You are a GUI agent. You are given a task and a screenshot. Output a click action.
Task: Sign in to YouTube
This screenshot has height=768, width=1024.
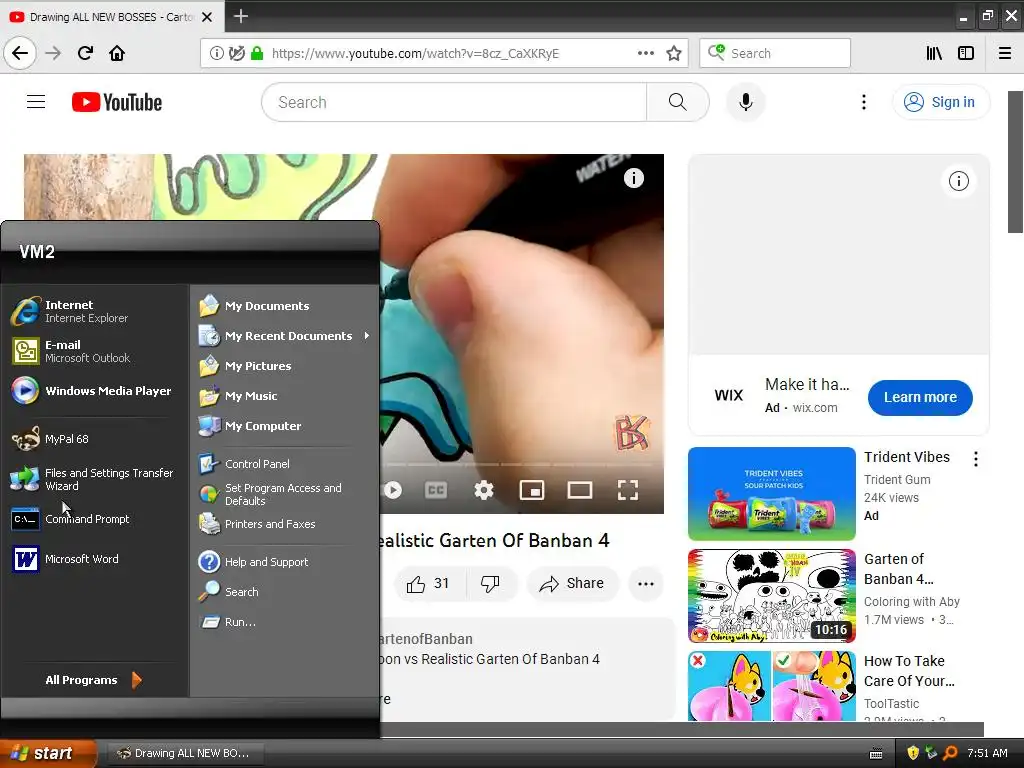pyautogui.click(x=940, y=103)
